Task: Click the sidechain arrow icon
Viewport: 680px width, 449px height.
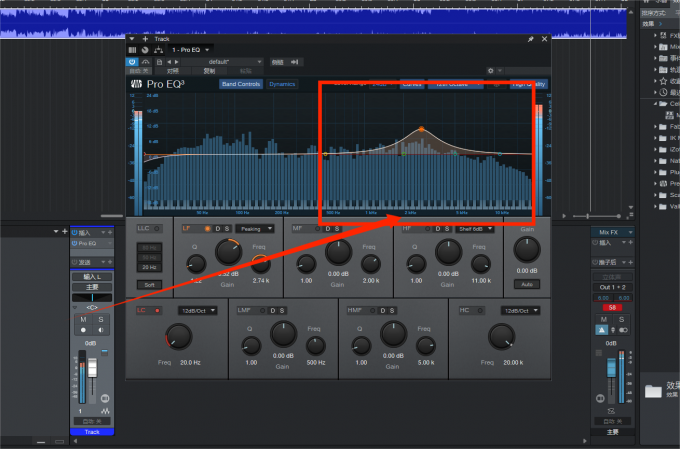Action: 294,62
